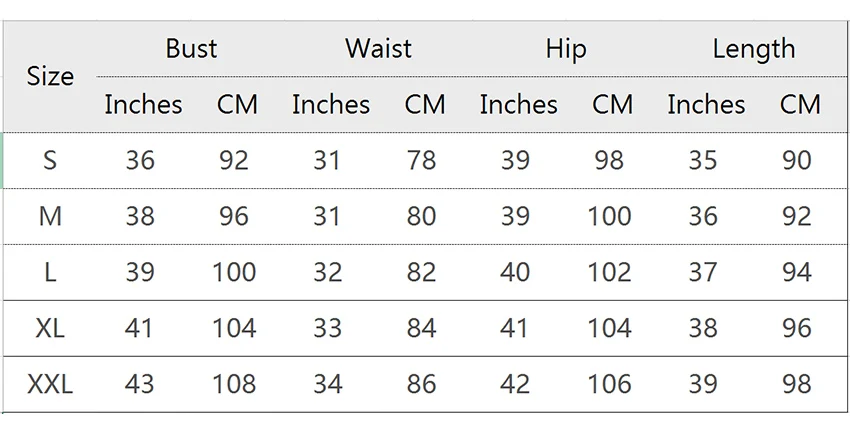Select bust inches value 43 for XXL
The image size is (850, 427).
pos(140,385)
